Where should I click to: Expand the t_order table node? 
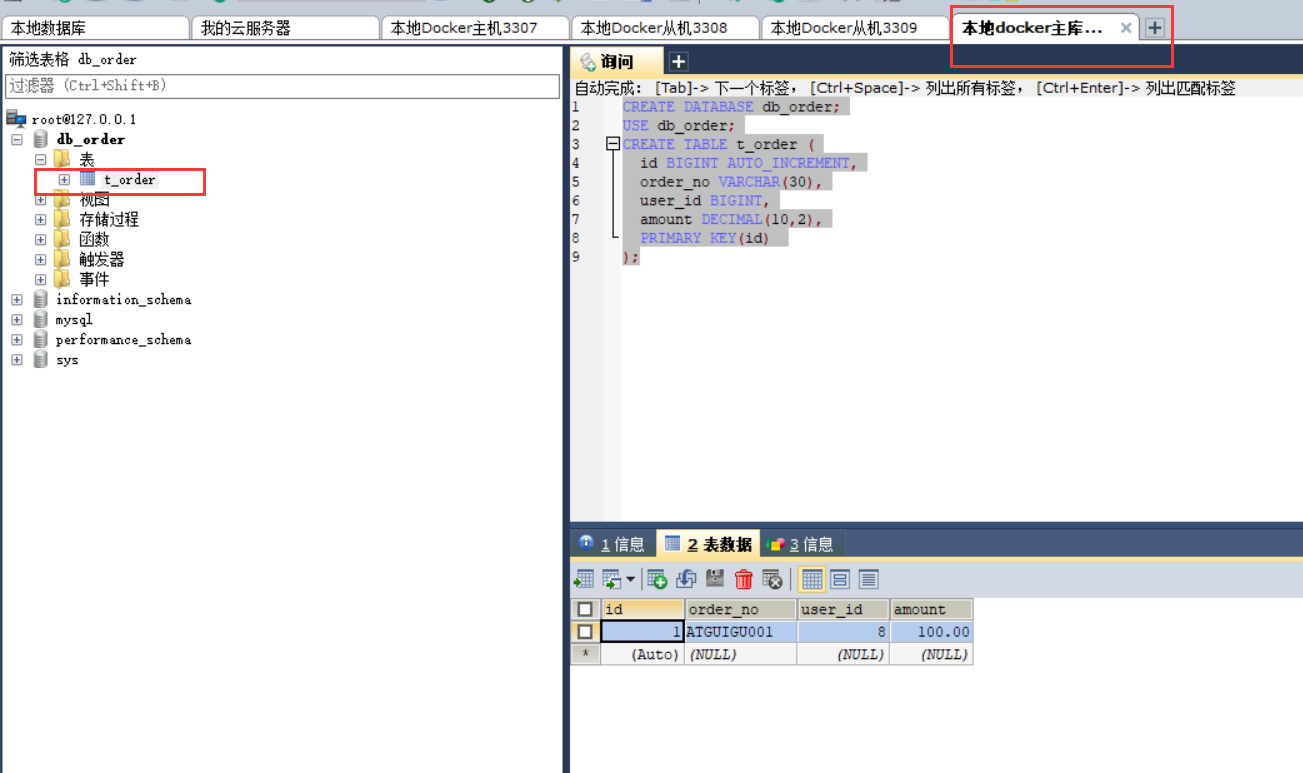coord(64,180)
